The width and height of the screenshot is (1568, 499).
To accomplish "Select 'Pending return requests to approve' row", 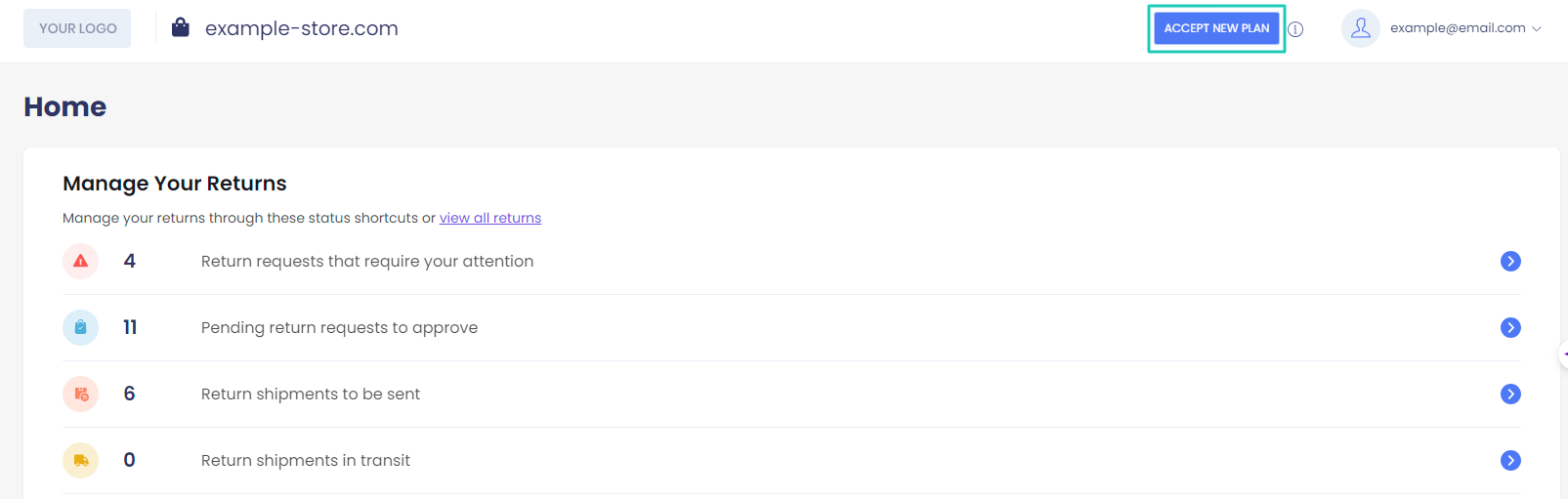I will 339,327.
